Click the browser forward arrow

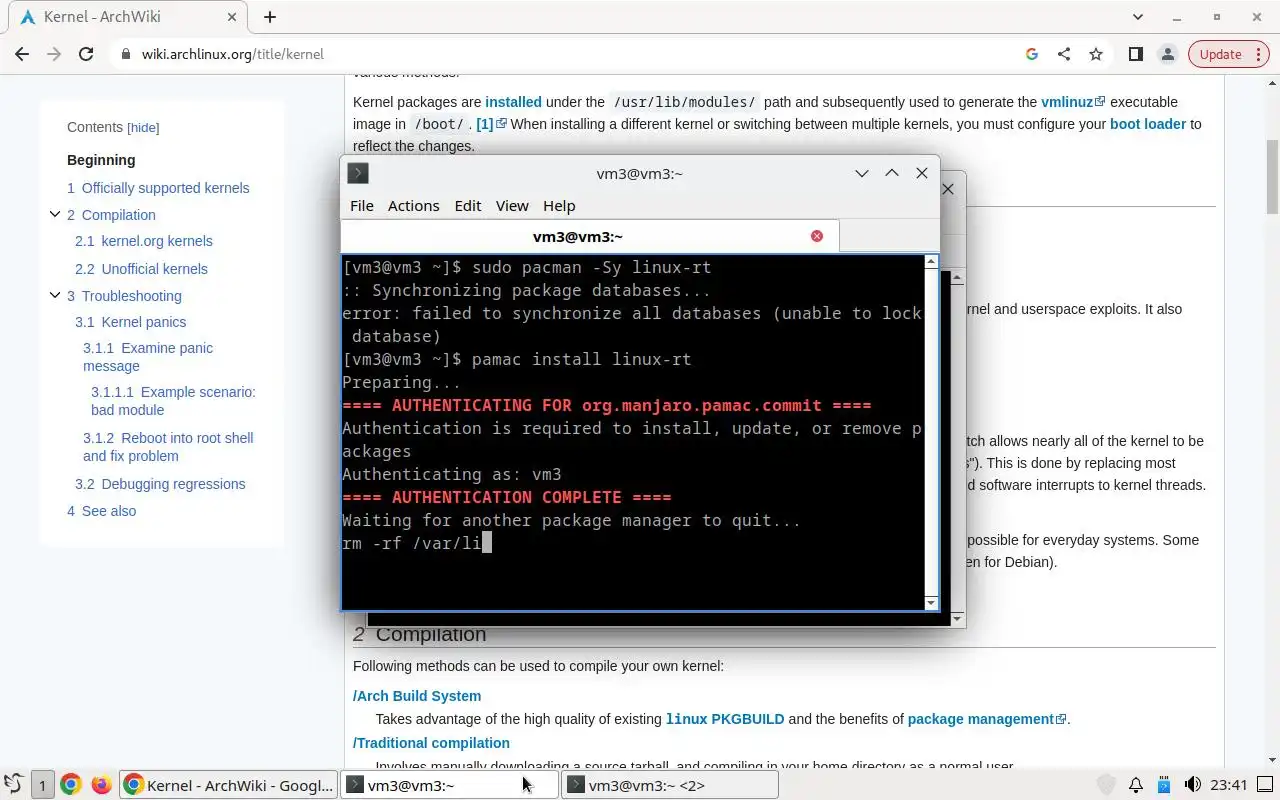(x=54, y=54)
